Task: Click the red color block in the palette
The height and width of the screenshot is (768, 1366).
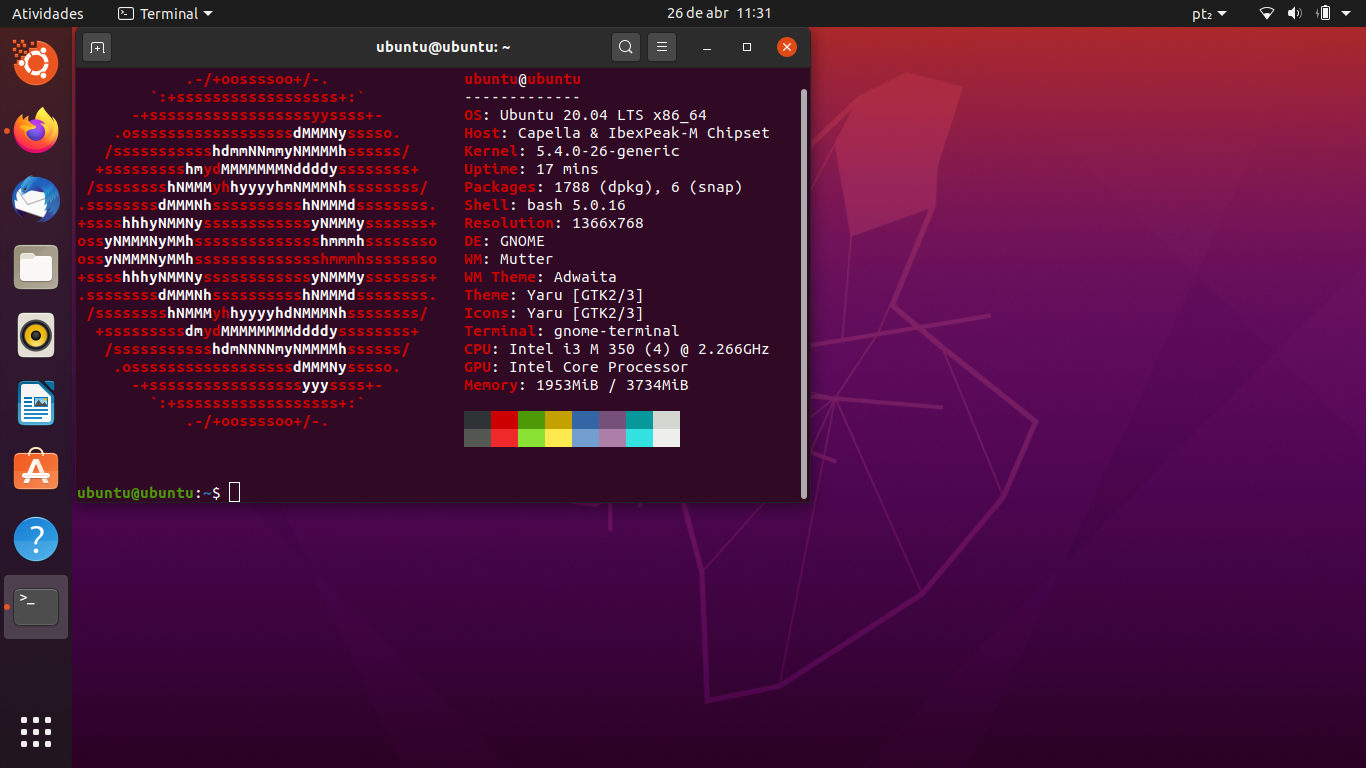Action: (x=504, y=420)
